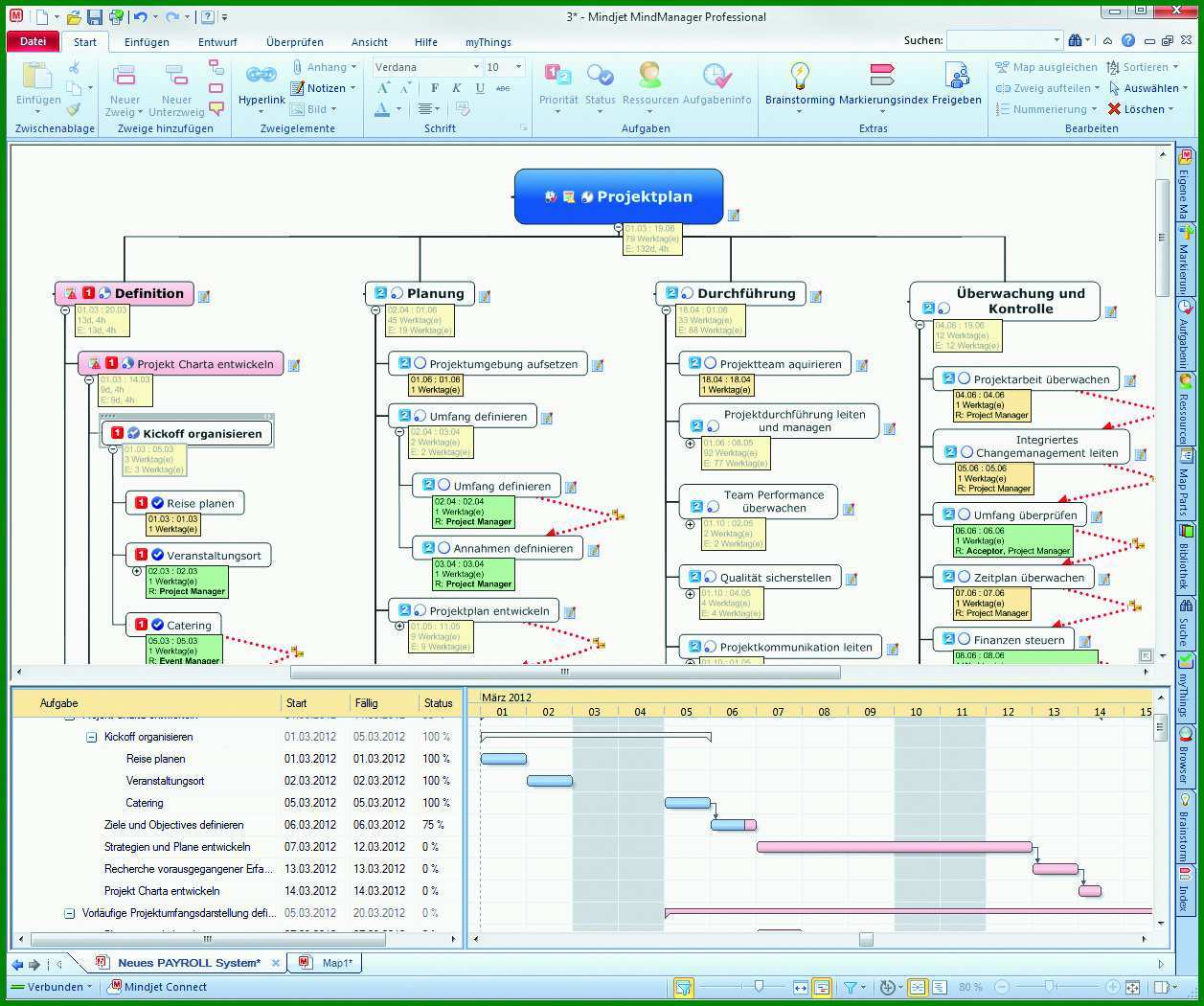Toggle map view button next to zoom percent
Screen dimensions: 1204x1006
point(918,987)
